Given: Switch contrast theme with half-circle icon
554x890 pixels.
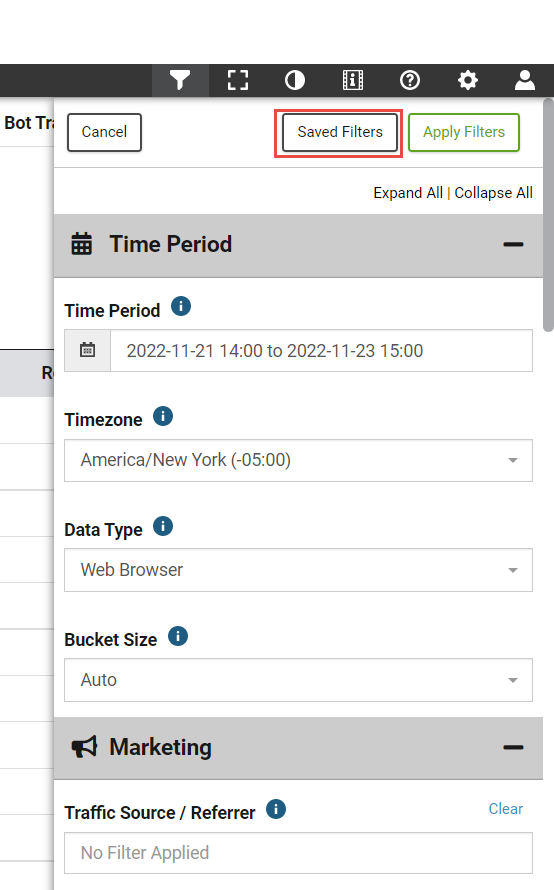Looking at the screenshot, I should coord(295,80).
